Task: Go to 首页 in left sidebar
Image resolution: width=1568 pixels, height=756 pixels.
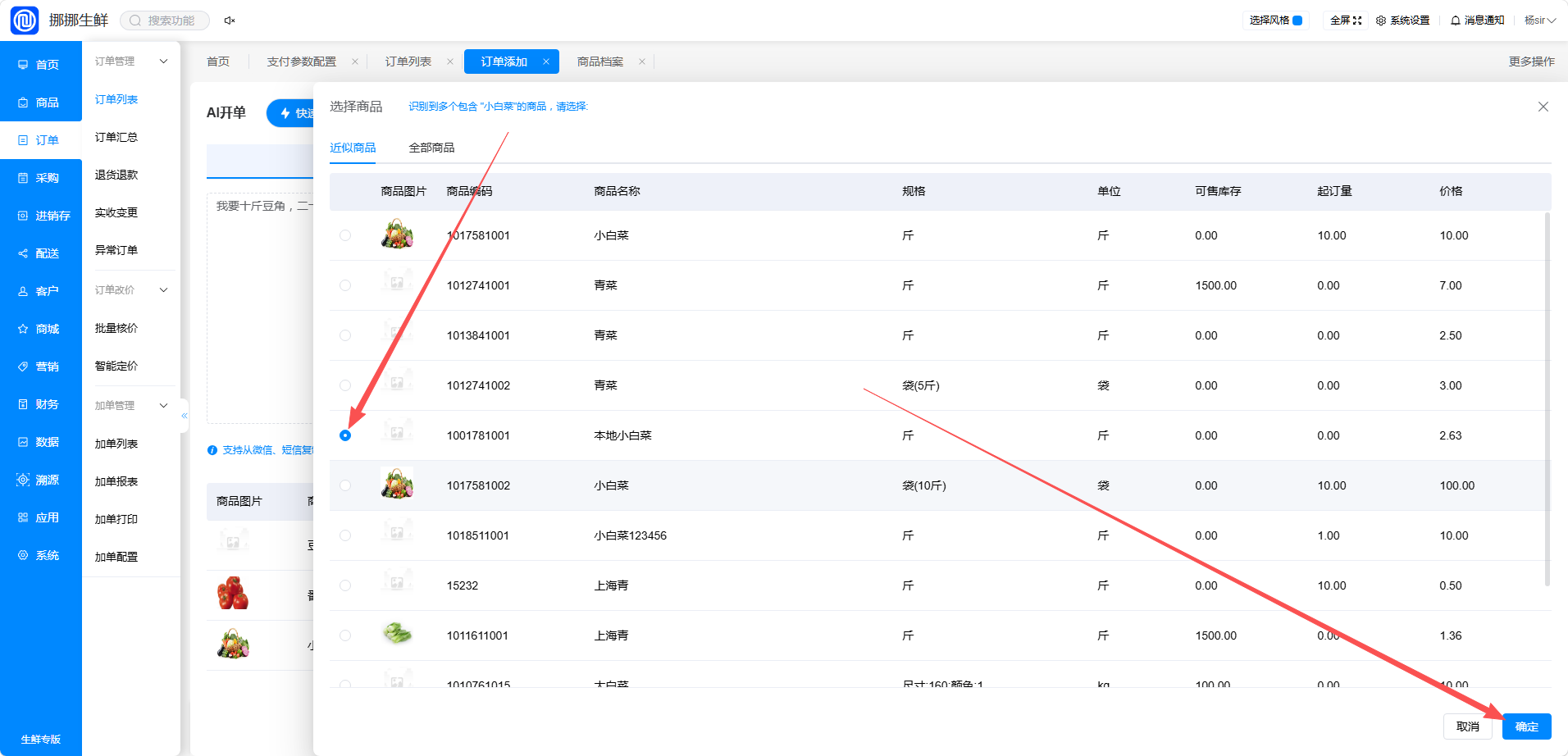Action: tap(41, 65)
